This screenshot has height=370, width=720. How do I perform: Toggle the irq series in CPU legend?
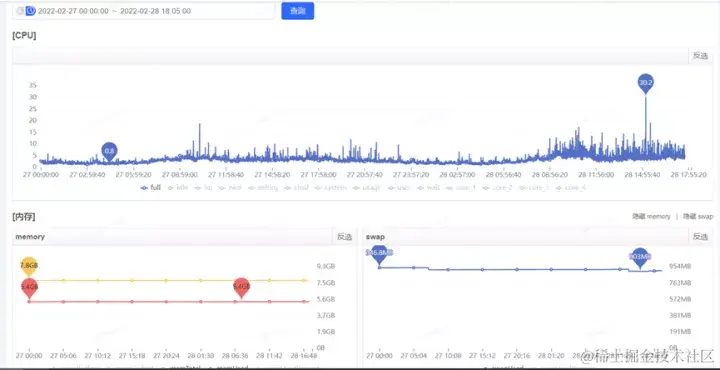click(x=203, y=188)
